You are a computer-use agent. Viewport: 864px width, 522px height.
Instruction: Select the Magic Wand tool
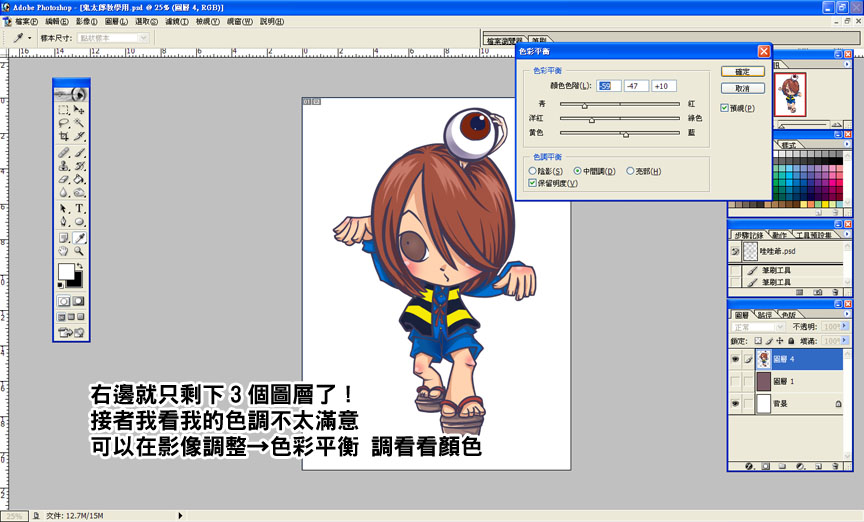pyautogui.click(x=79, y=123)
